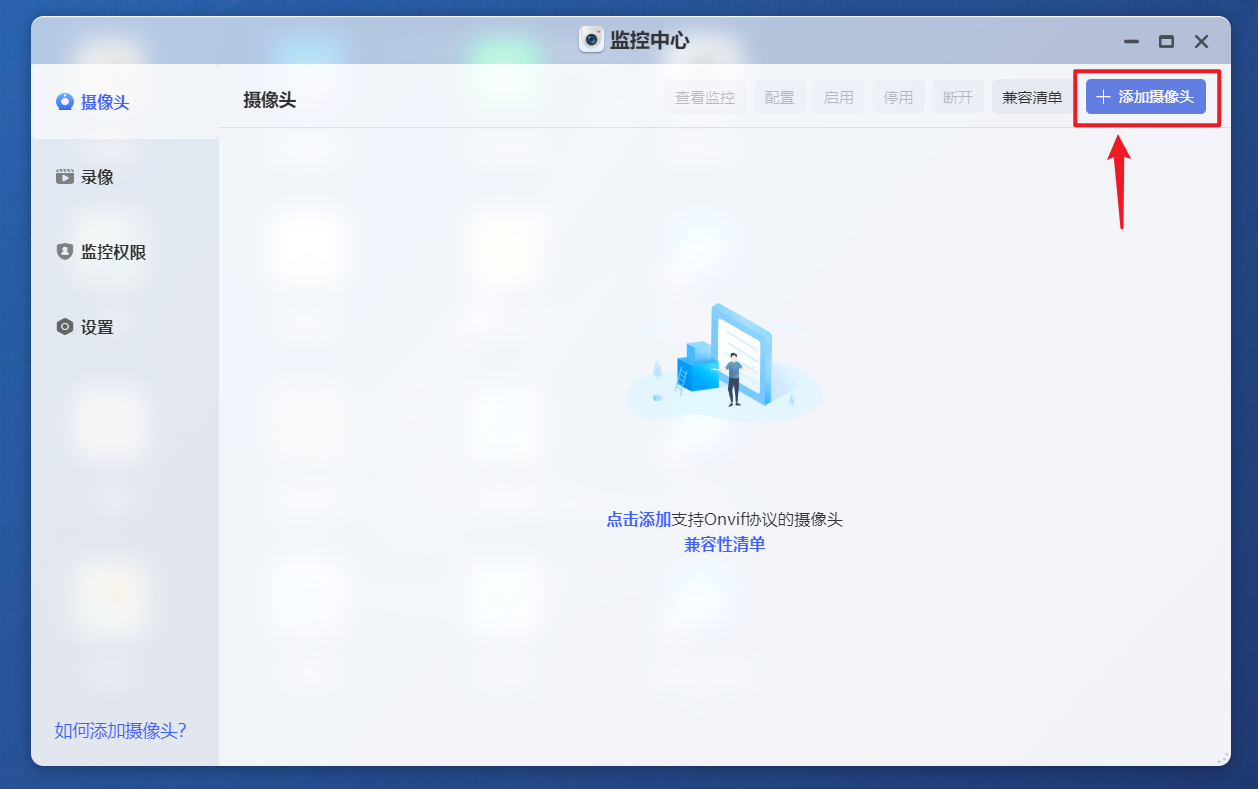Open the 兼容清单 compatibility list
1258x789 pixels.
tap(1030, 96)
